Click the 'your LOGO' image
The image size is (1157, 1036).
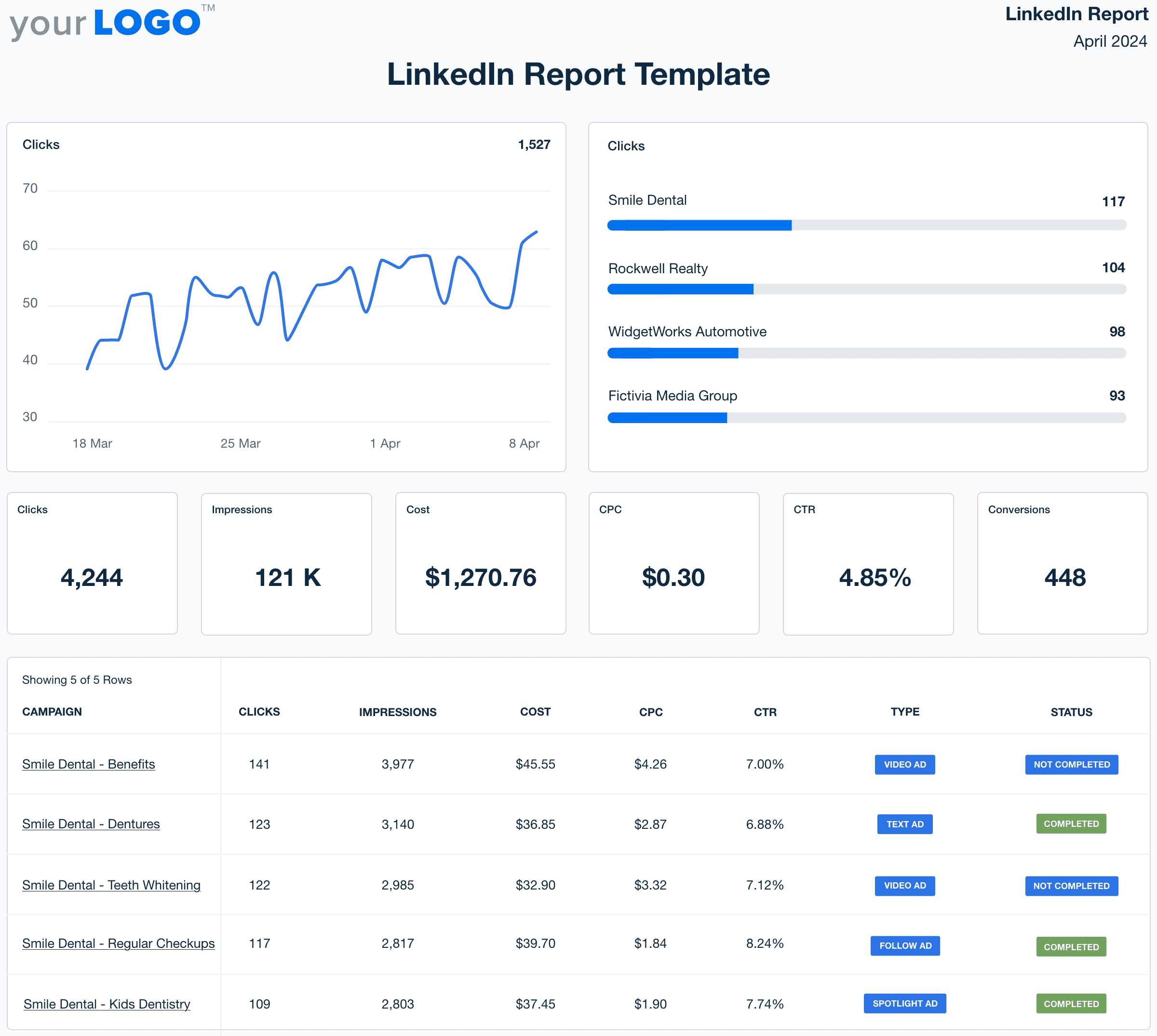111,24
